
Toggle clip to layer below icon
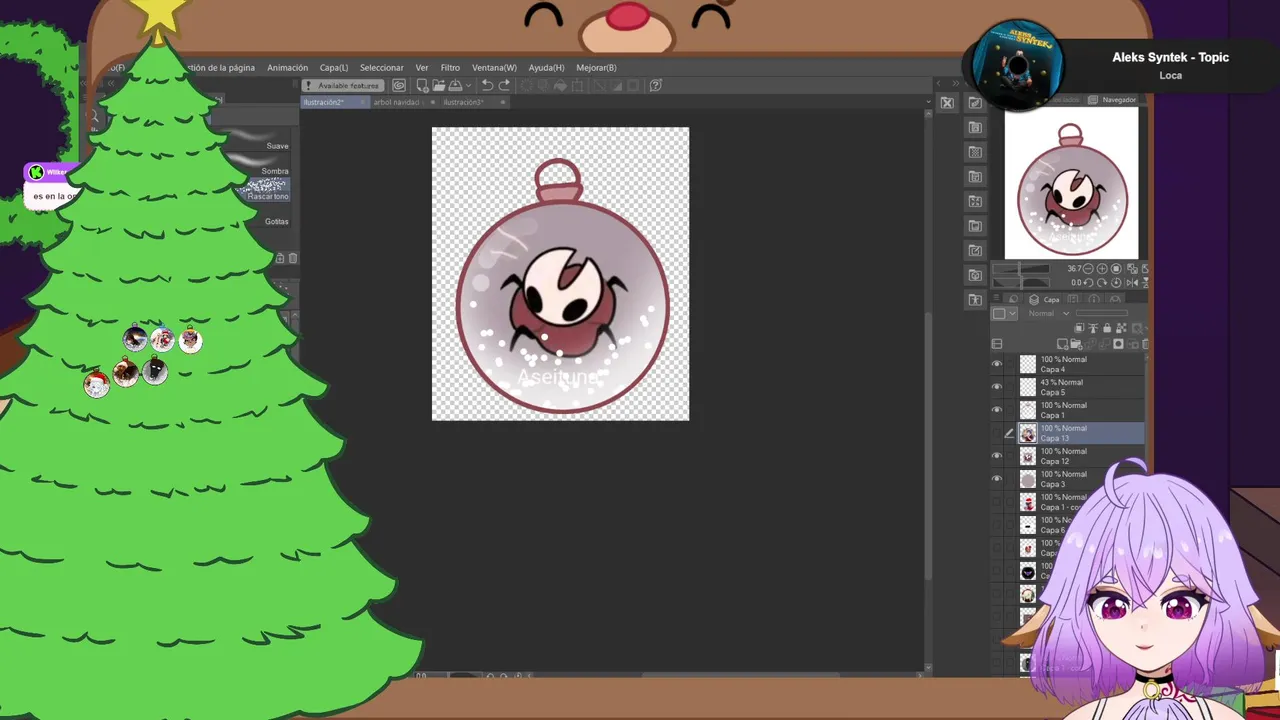1079,328
